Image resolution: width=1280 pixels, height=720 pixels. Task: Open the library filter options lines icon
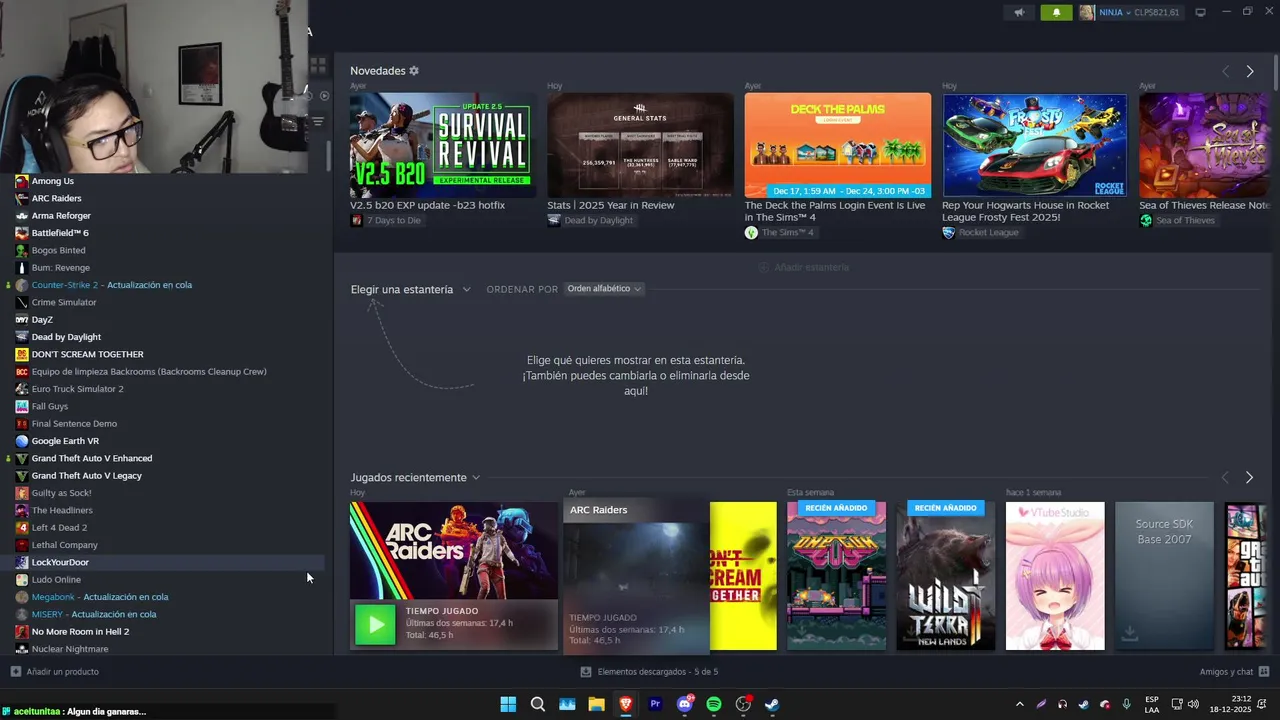[318, 121]
